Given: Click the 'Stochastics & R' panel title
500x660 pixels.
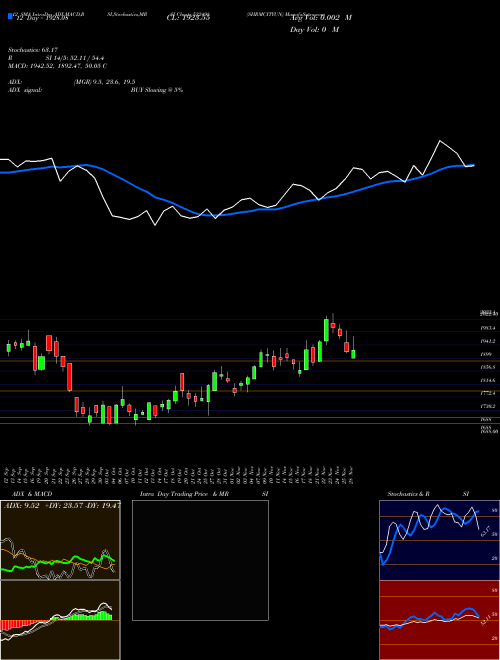Looking at the screenshot, I should pos(408,494).
